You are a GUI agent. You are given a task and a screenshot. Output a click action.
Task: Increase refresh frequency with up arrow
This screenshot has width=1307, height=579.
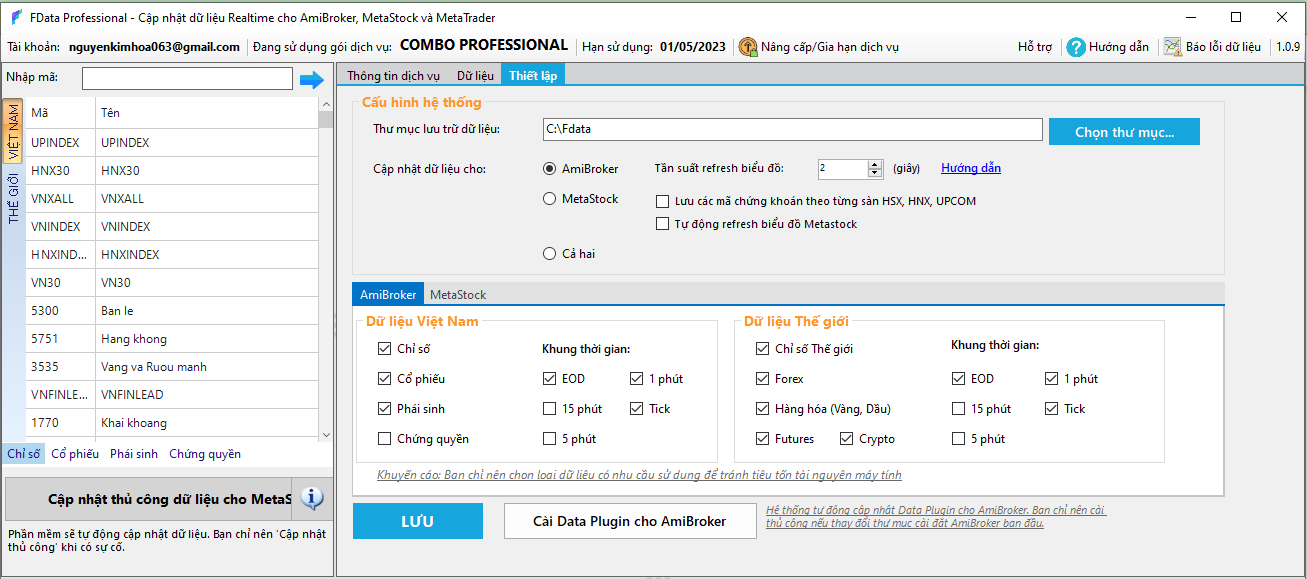tap(875, 164)
